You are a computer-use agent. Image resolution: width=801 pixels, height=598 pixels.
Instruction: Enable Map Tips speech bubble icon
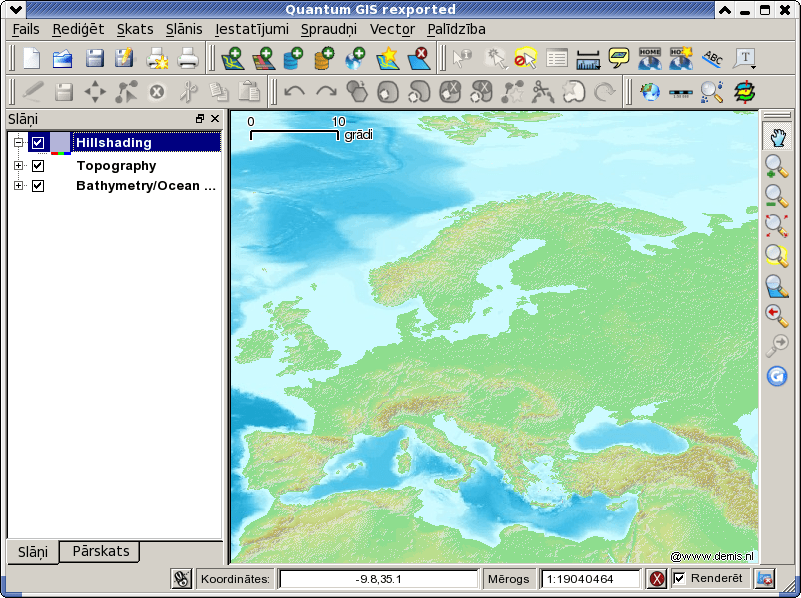[x=619, y=58]
